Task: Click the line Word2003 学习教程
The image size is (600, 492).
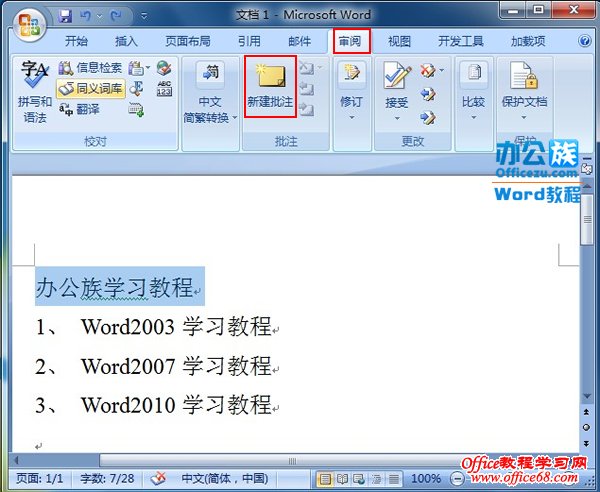Action: [176, 326]
